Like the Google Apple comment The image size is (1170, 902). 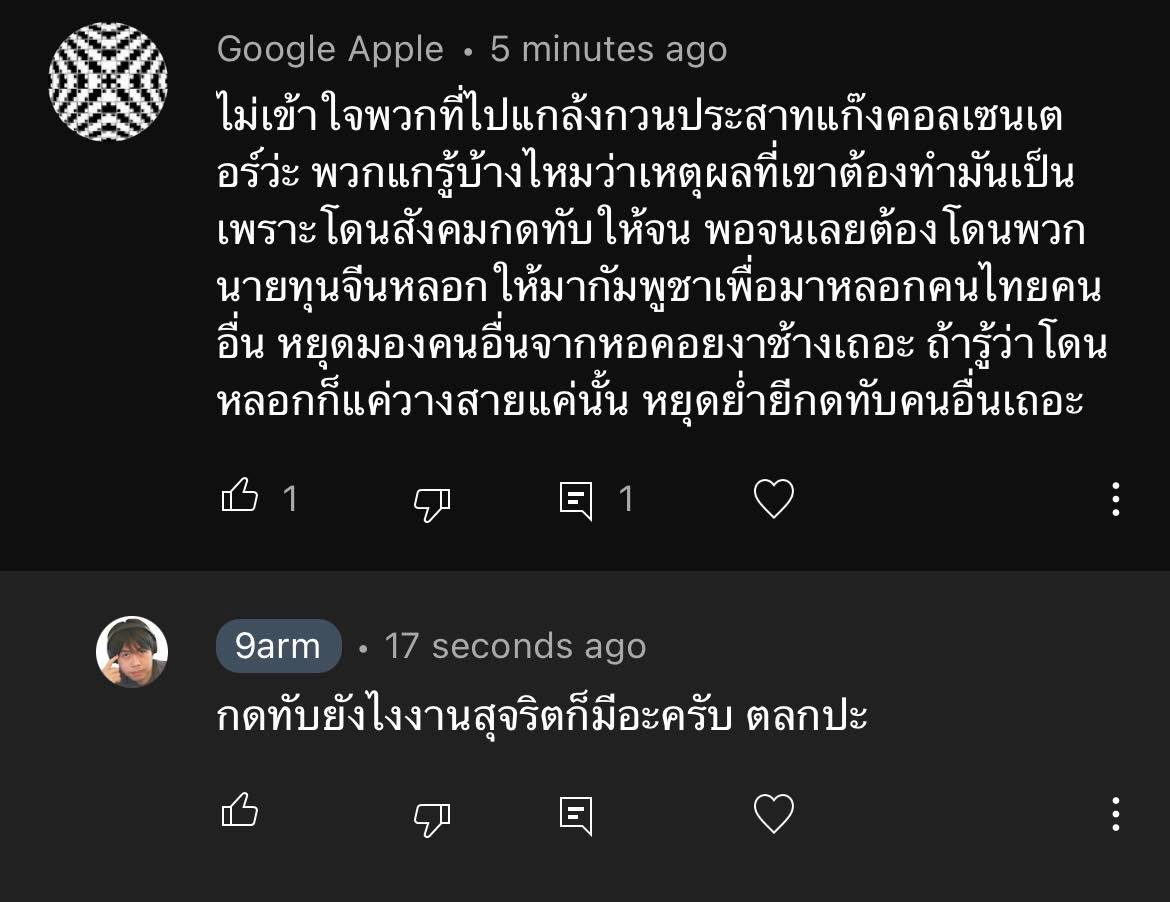(240, 495)
